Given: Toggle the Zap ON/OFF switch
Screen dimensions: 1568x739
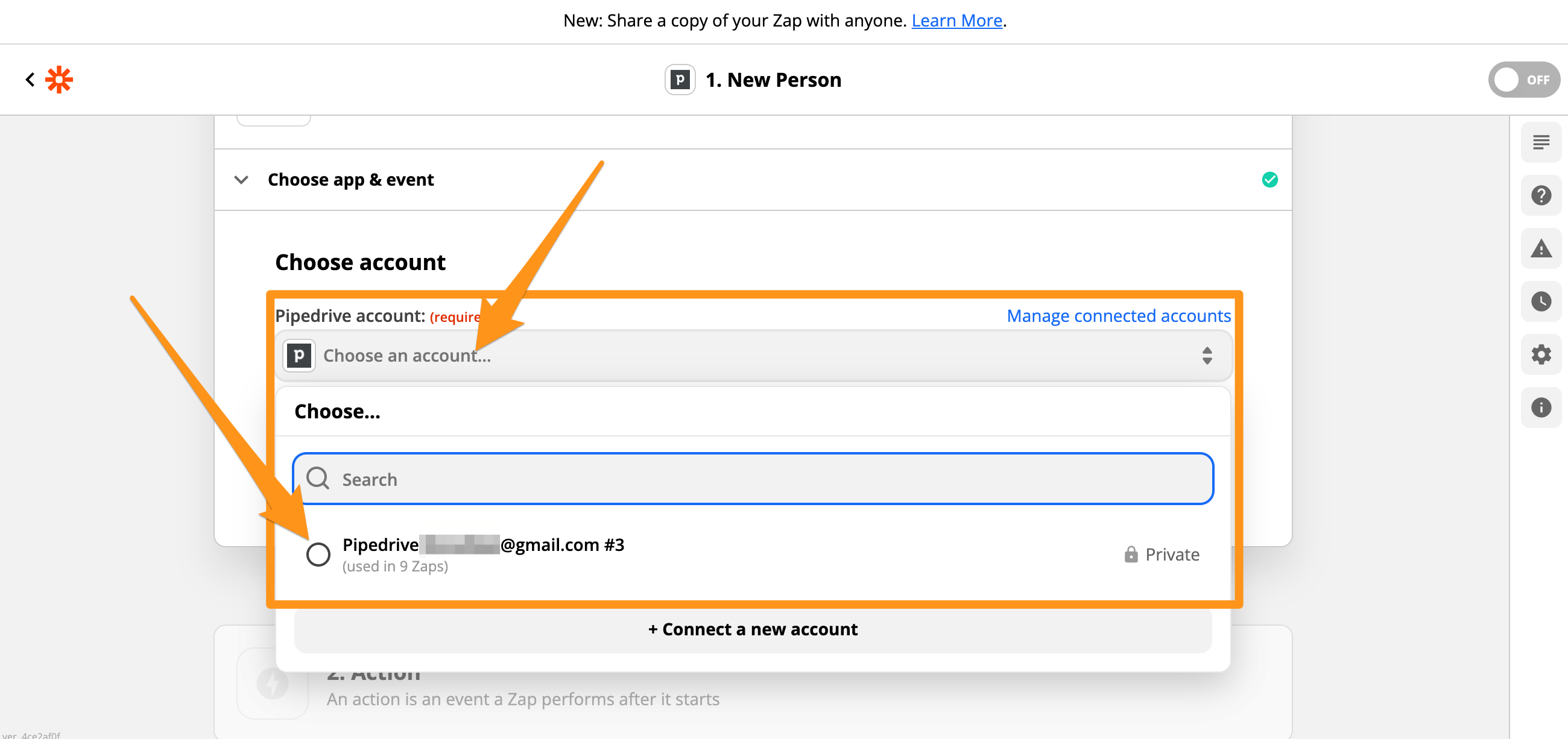Looking at the screenshot, I should [1523, 80].
